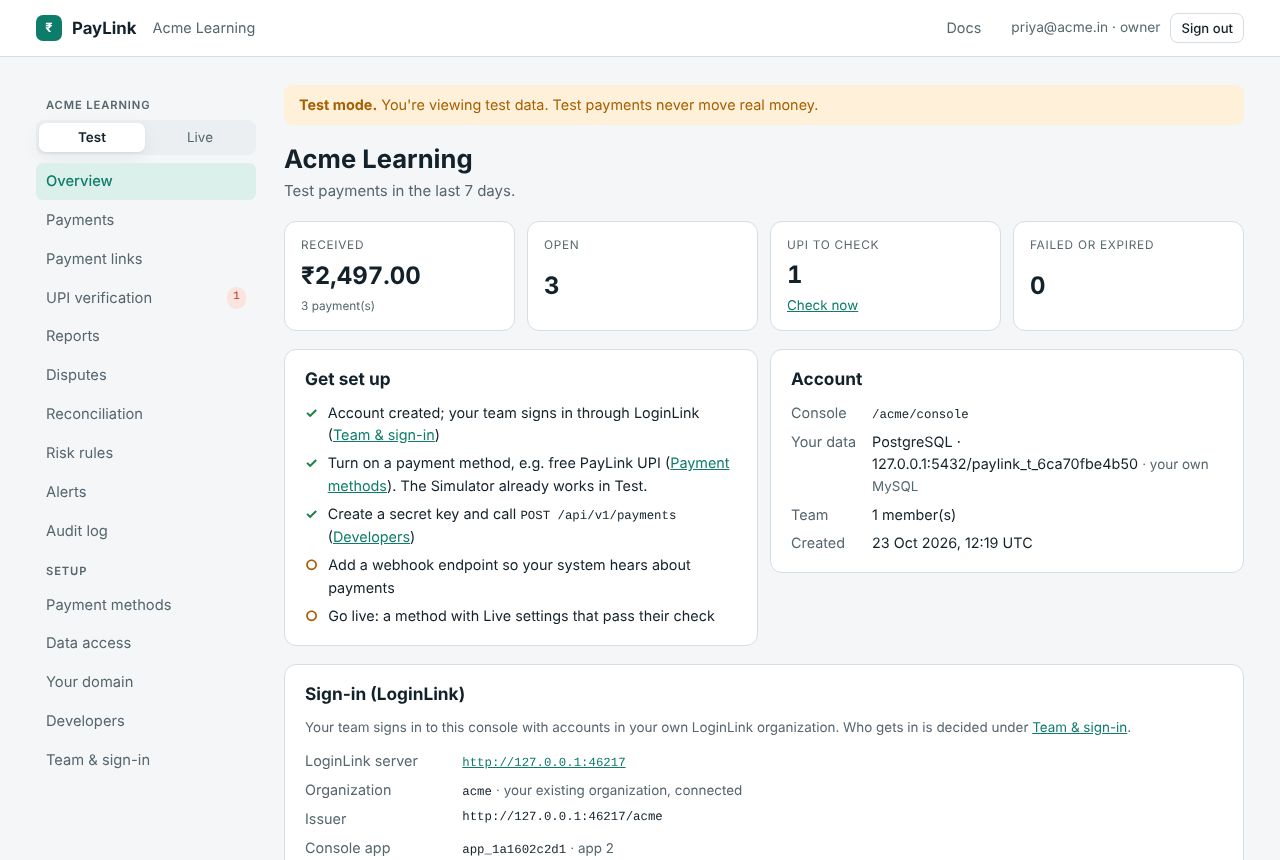Go to Payments in the sidebar
The image size is (1280, 860).
pyautogui.click(x=146, y=220)
